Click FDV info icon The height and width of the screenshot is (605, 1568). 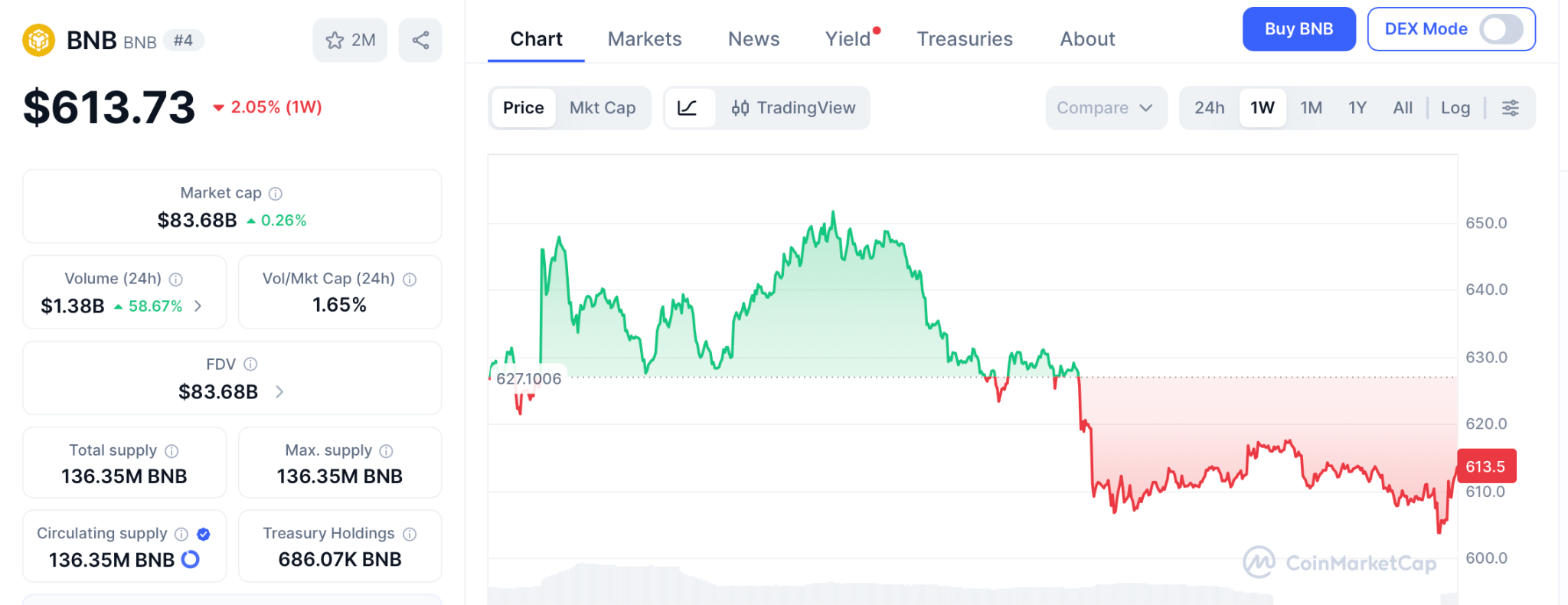[250, 365]
